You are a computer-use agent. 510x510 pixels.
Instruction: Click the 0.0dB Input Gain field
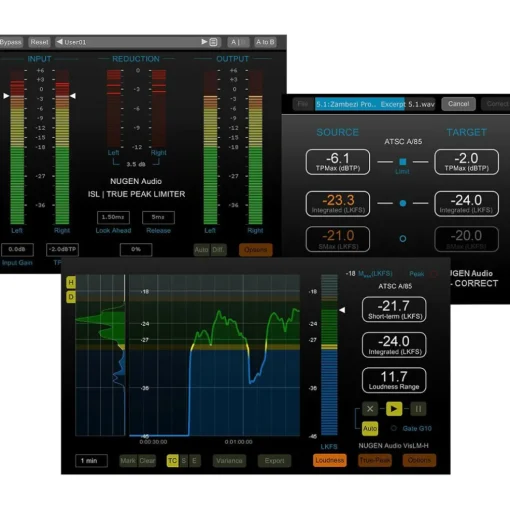[17, 249]
